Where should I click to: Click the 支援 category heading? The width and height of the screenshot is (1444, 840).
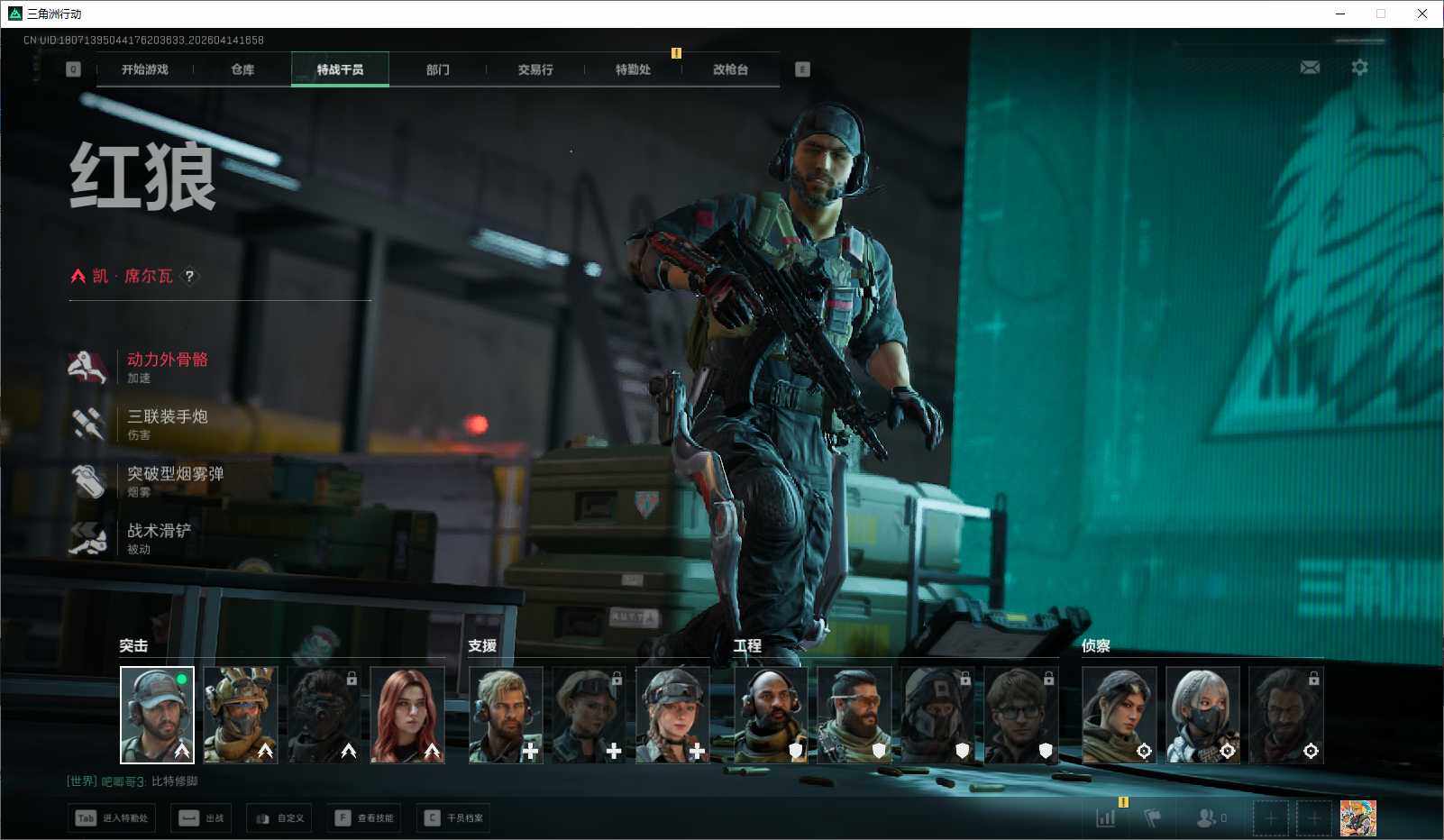click(482, 646)
